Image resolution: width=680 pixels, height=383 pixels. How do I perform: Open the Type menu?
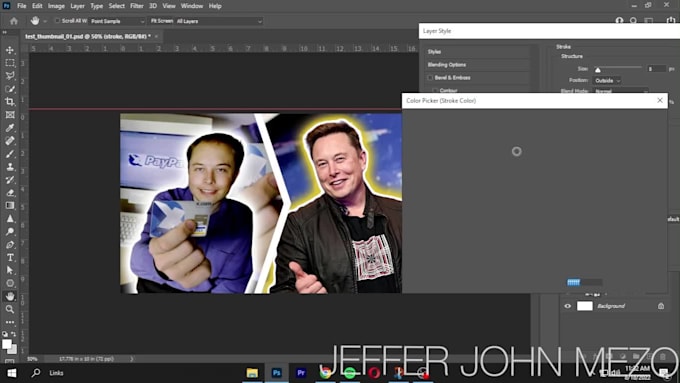[97, 6]
